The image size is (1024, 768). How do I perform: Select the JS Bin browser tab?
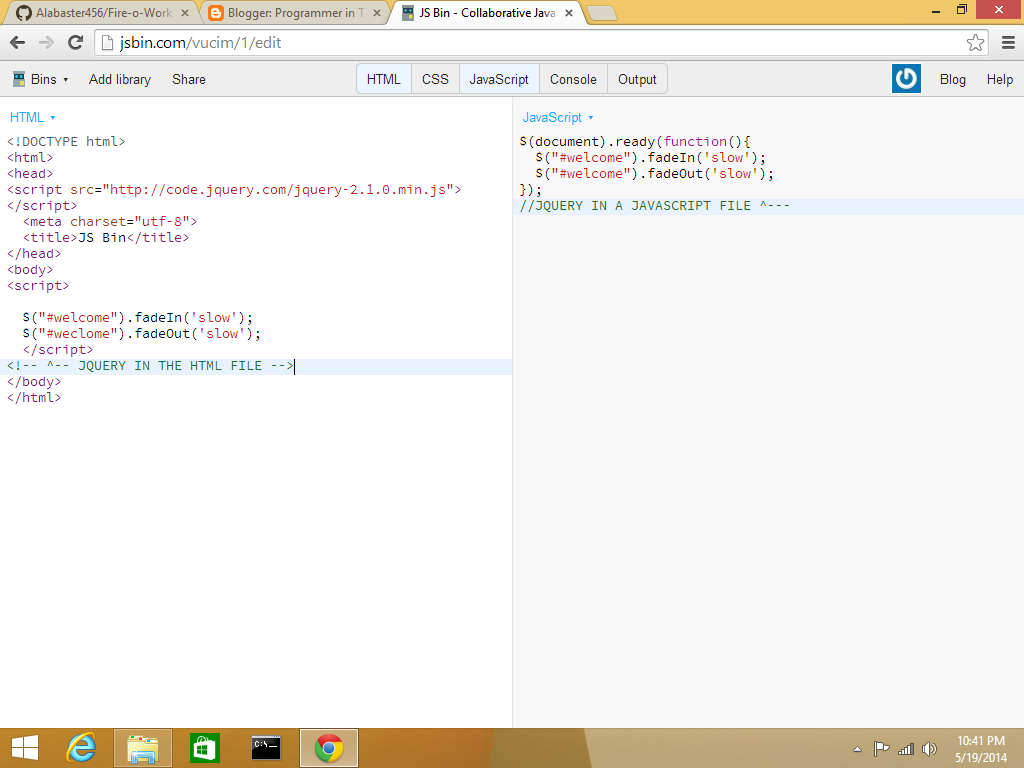487,13
